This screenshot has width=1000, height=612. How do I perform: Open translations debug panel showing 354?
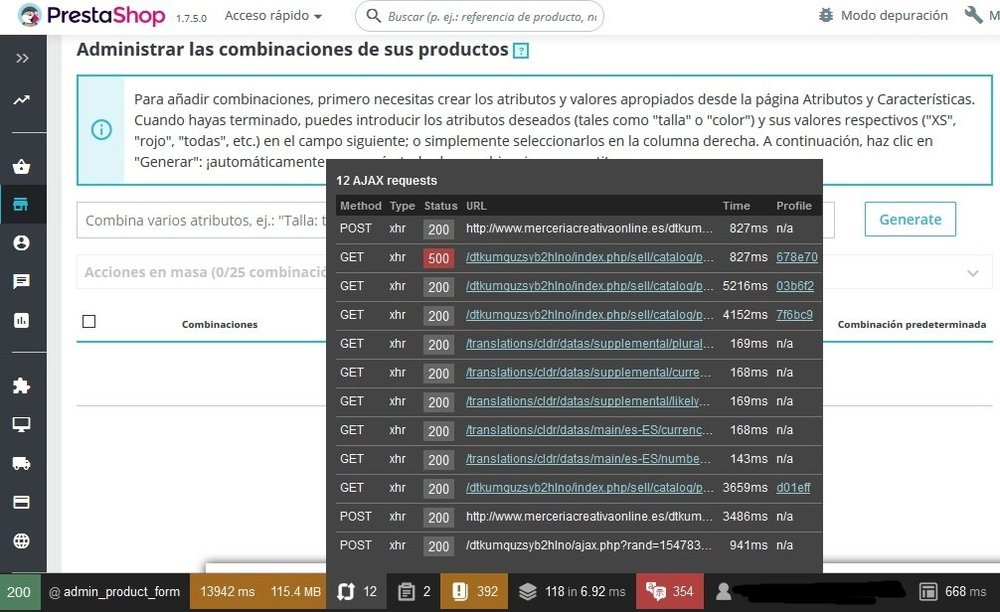pyautogui.click(x=668, y=591)
